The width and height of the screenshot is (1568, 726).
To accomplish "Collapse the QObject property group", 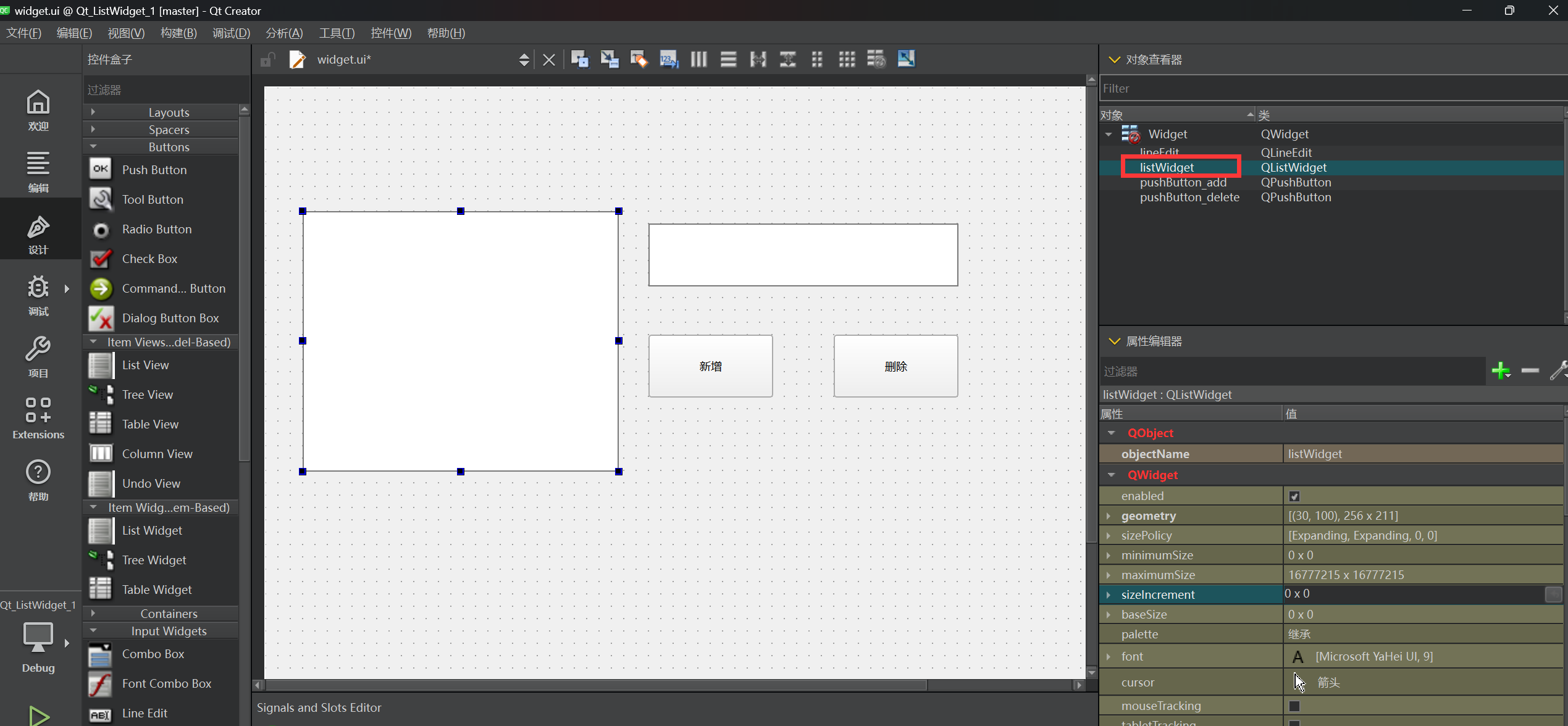I will [x=1111, y=433].
